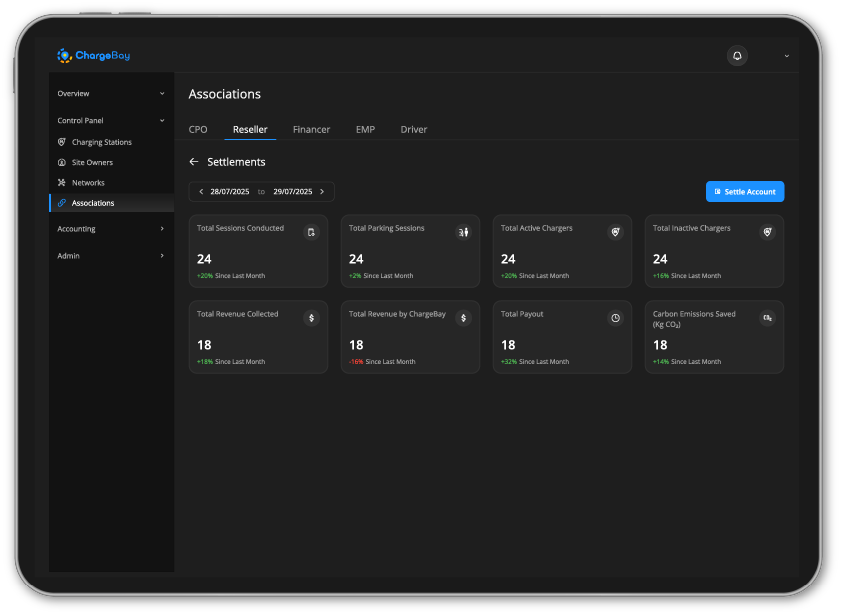This screenshot has height=615, width=841.
Task: Click the Total Parking Sessions card icon
Action: tap(464, 232)
